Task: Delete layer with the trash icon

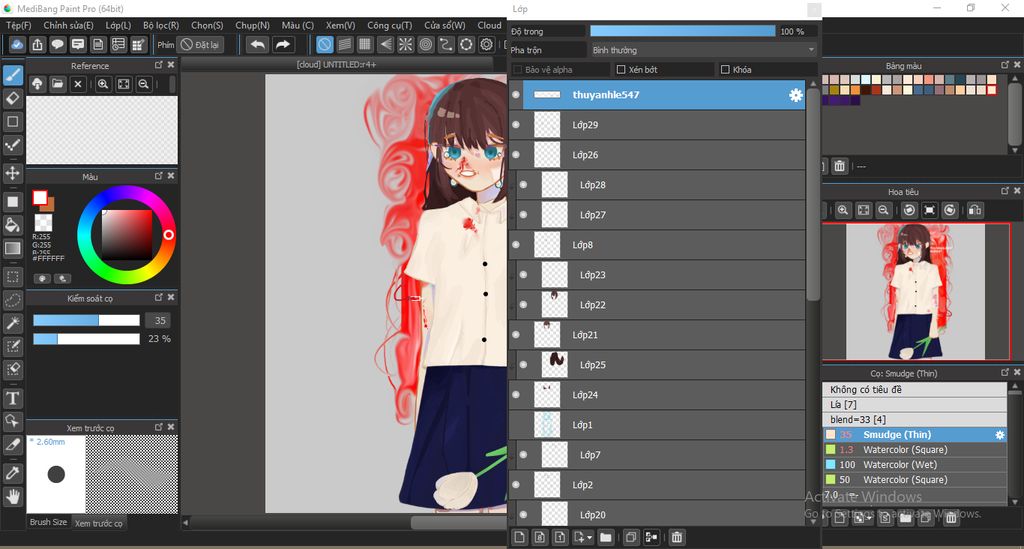Action: click(x=677, y=538)
